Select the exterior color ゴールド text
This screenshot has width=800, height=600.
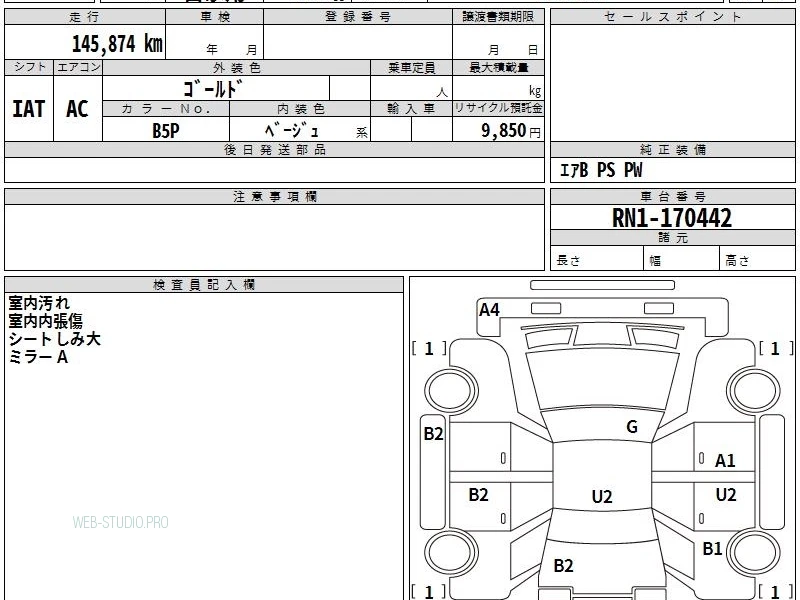pos(213,89)
